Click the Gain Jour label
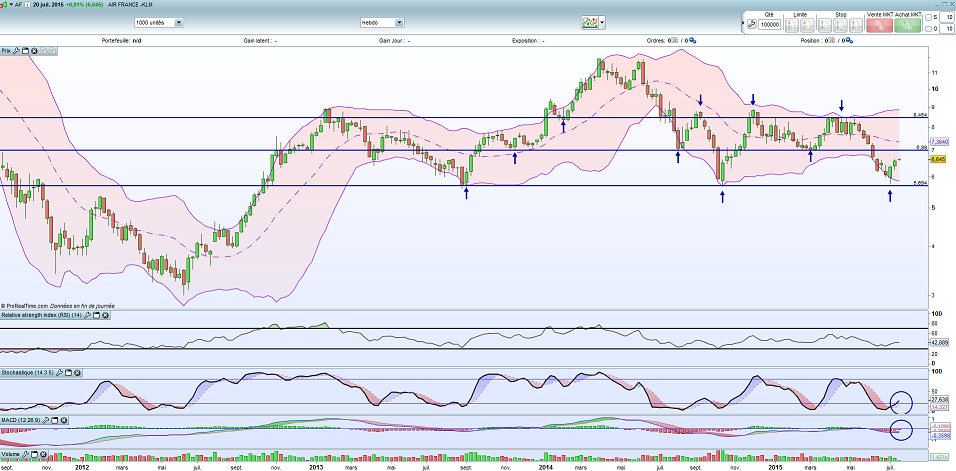This screenshot has width=956, height=471. [x=394, y=41]
